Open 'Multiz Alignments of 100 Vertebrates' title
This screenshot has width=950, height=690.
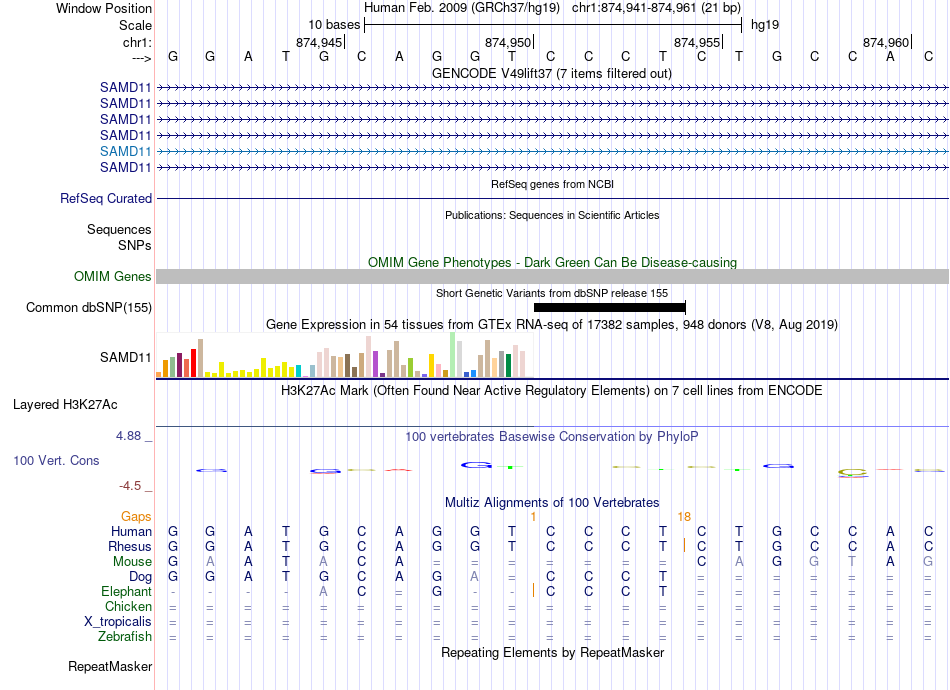(x=552, y=503)
